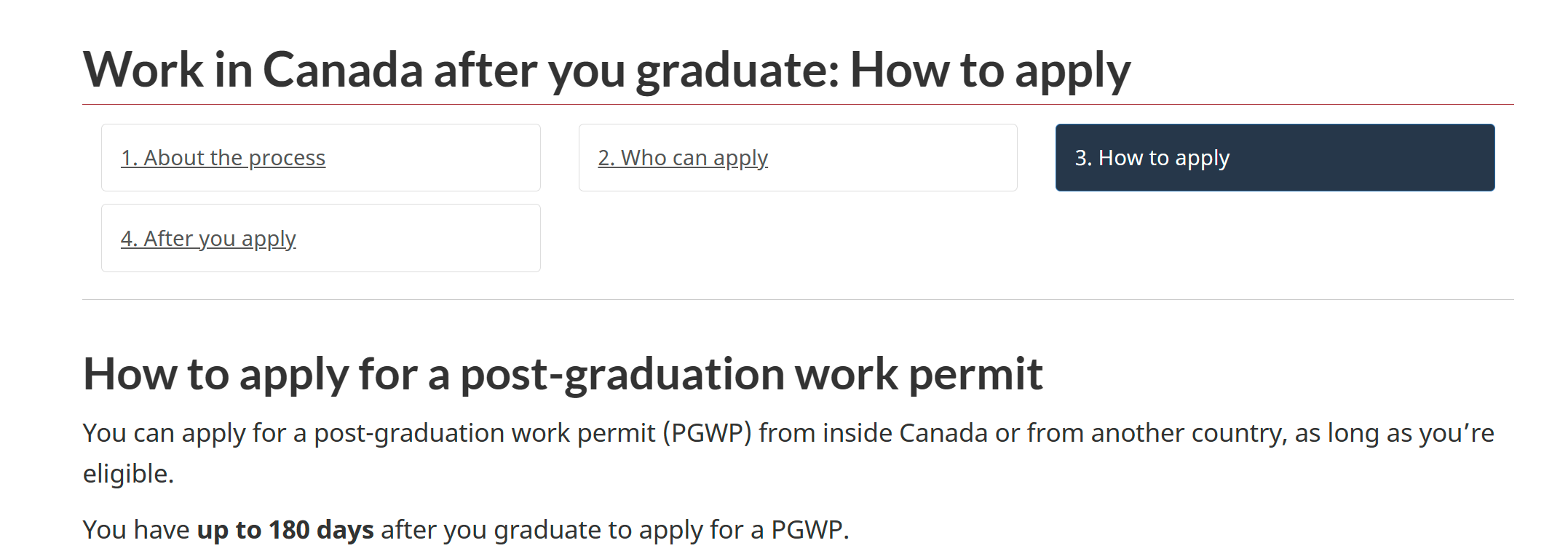This screenshot has width=1568, height=559.
Task: Select the fourth step card below step one
Action: (320, 238)
